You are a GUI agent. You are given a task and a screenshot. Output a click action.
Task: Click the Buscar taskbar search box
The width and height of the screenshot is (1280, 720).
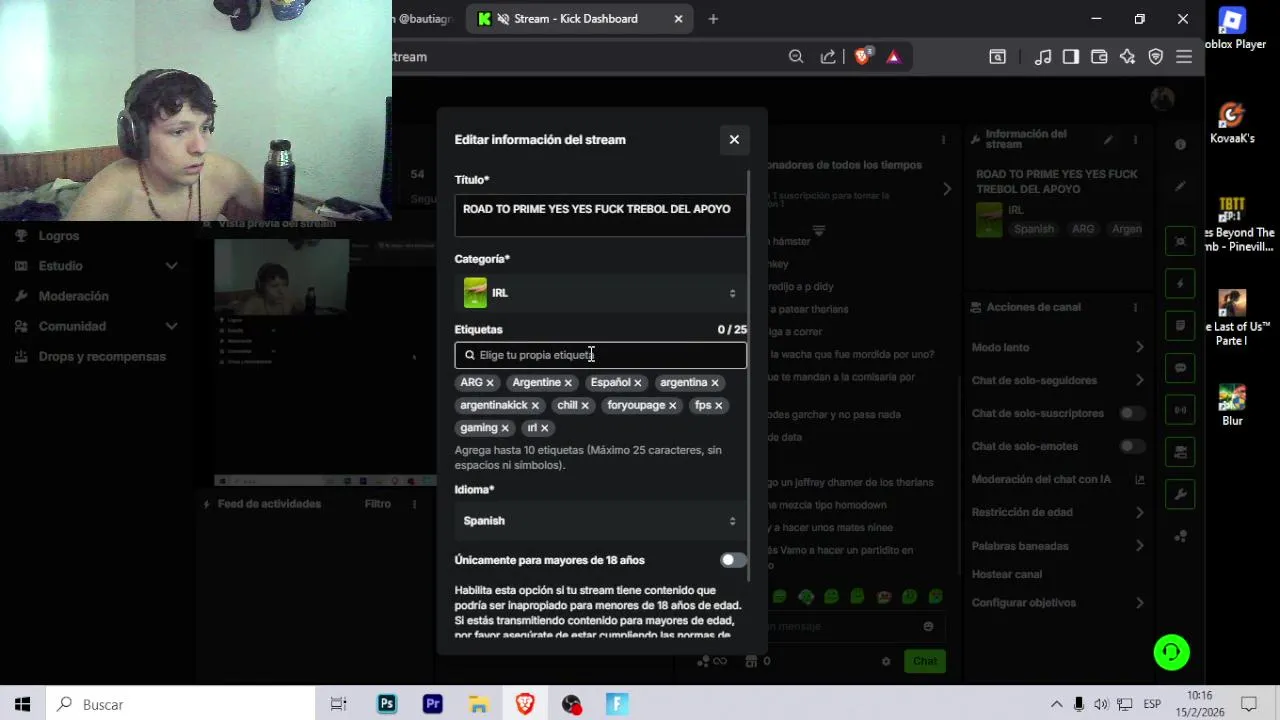tap(180, 705)
